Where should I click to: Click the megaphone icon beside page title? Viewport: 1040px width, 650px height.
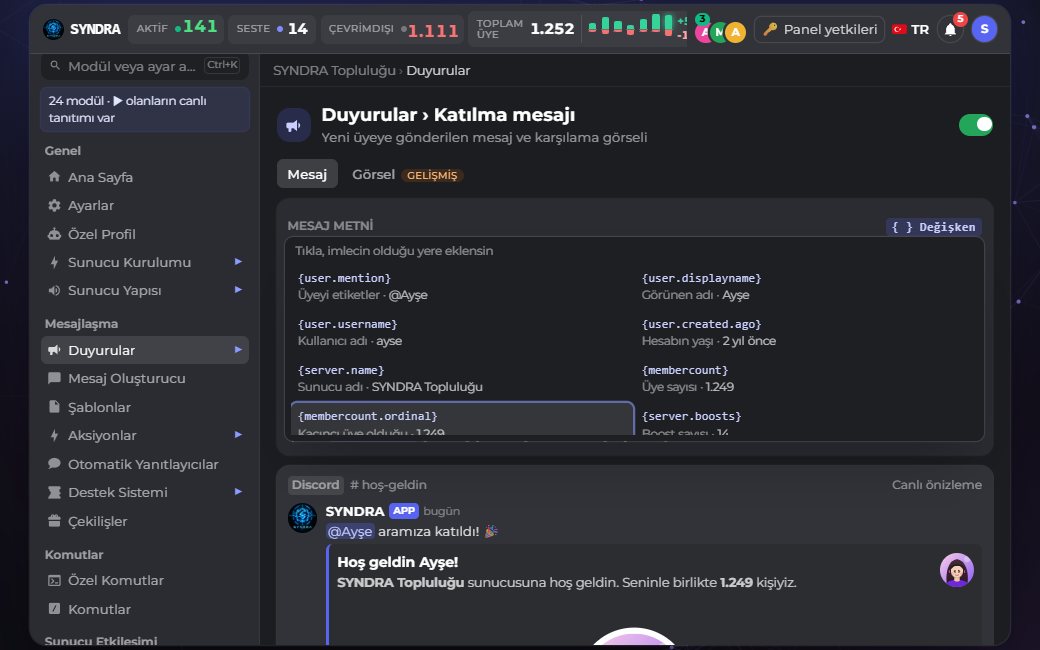pyautogui.click(x=294, y=125)
